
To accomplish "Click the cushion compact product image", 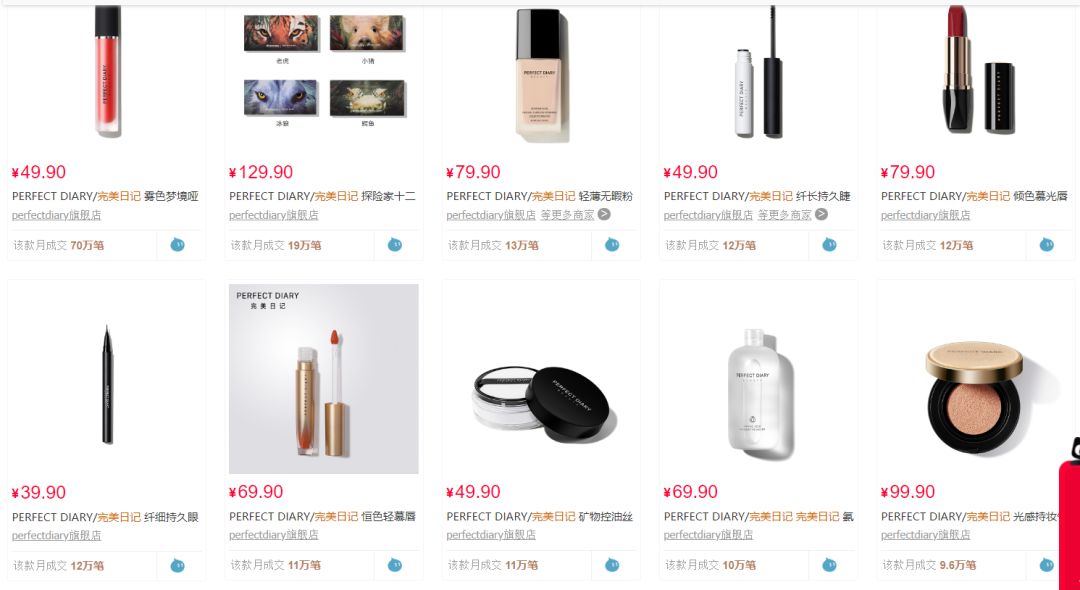I will (975, 398).
